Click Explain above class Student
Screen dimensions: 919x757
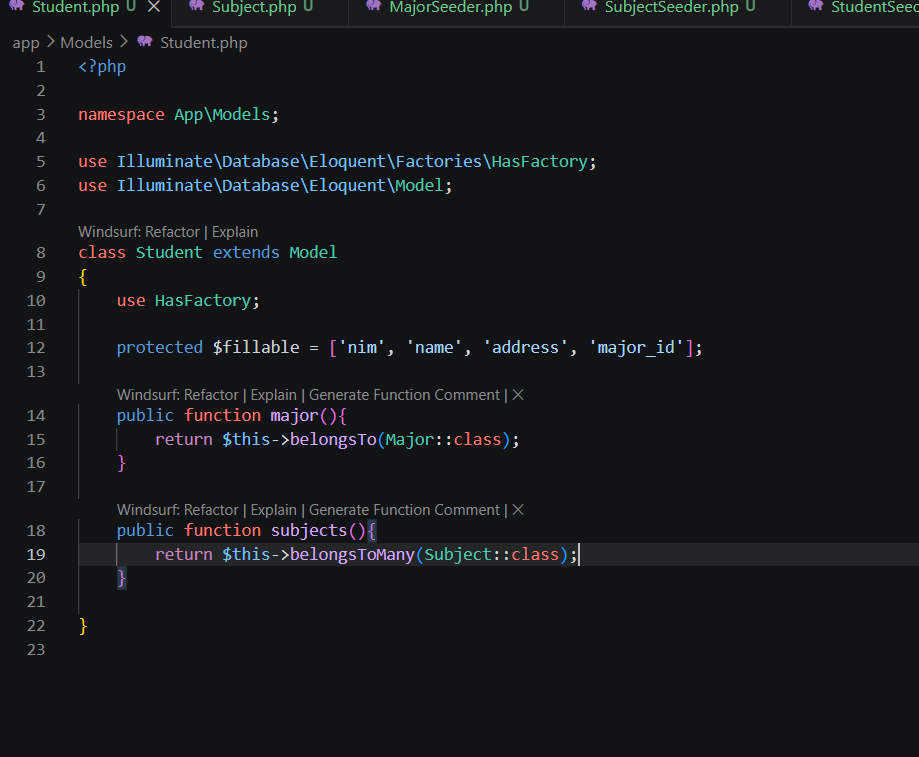pos(235,233)
